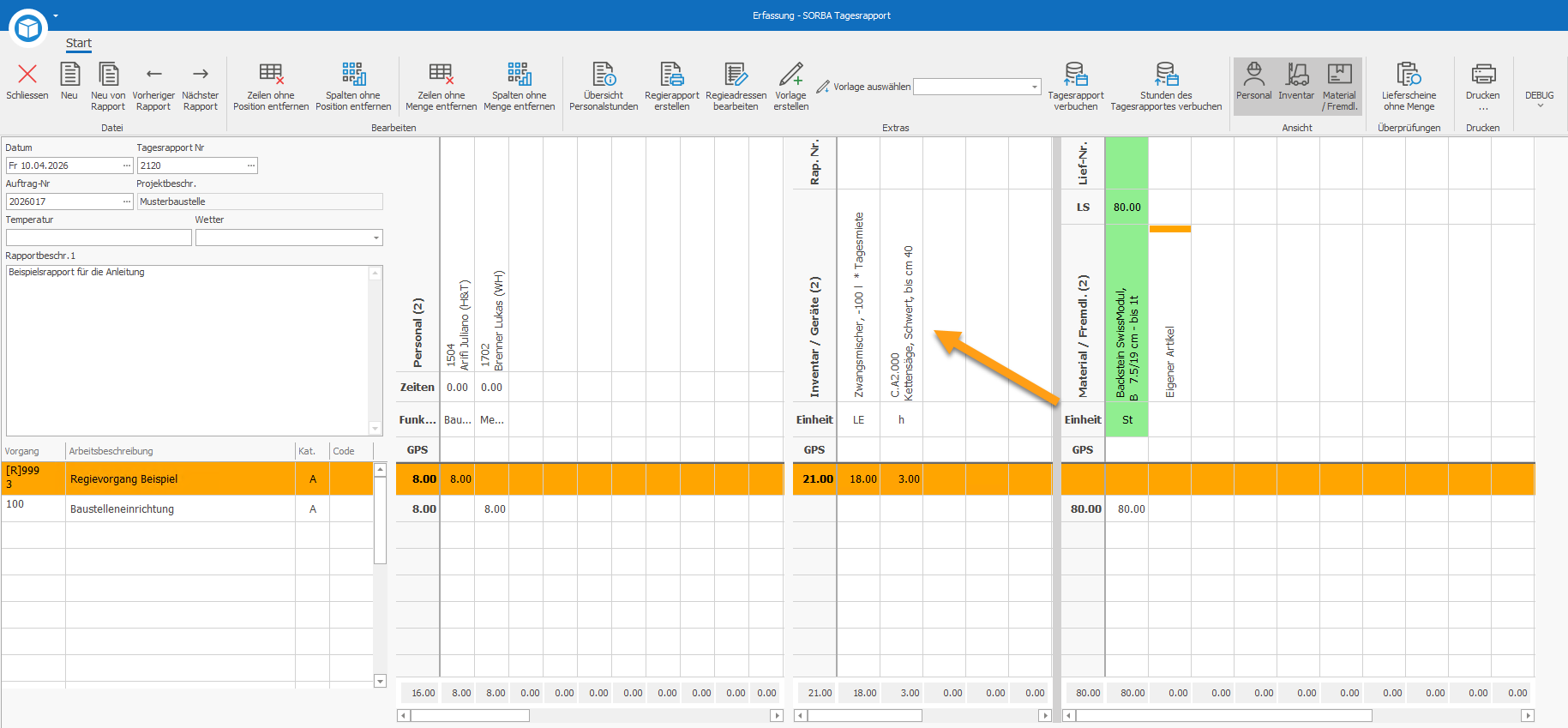Expand the DEBUG menu chevron
This screenshot has height=728, width=1568.
tap(1540, 105)
